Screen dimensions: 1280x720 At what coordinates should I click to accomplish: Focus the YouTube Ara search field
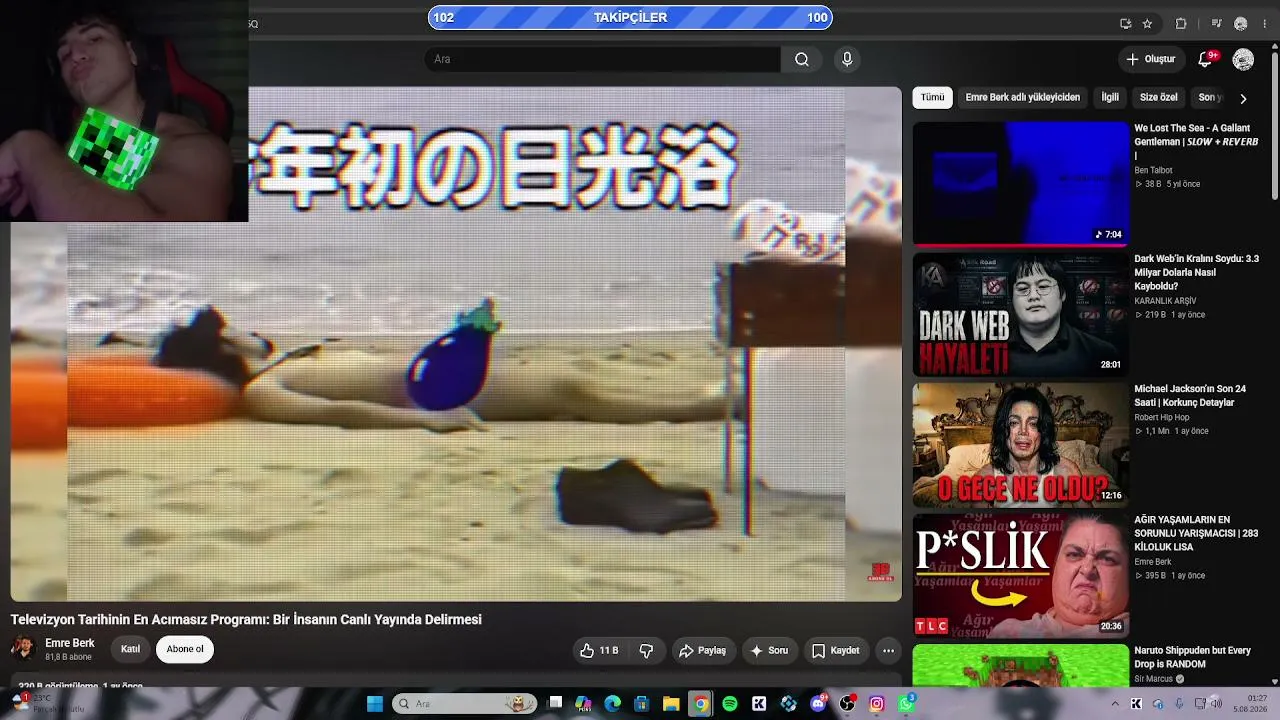pyautogui.click(x=603, y=59)
